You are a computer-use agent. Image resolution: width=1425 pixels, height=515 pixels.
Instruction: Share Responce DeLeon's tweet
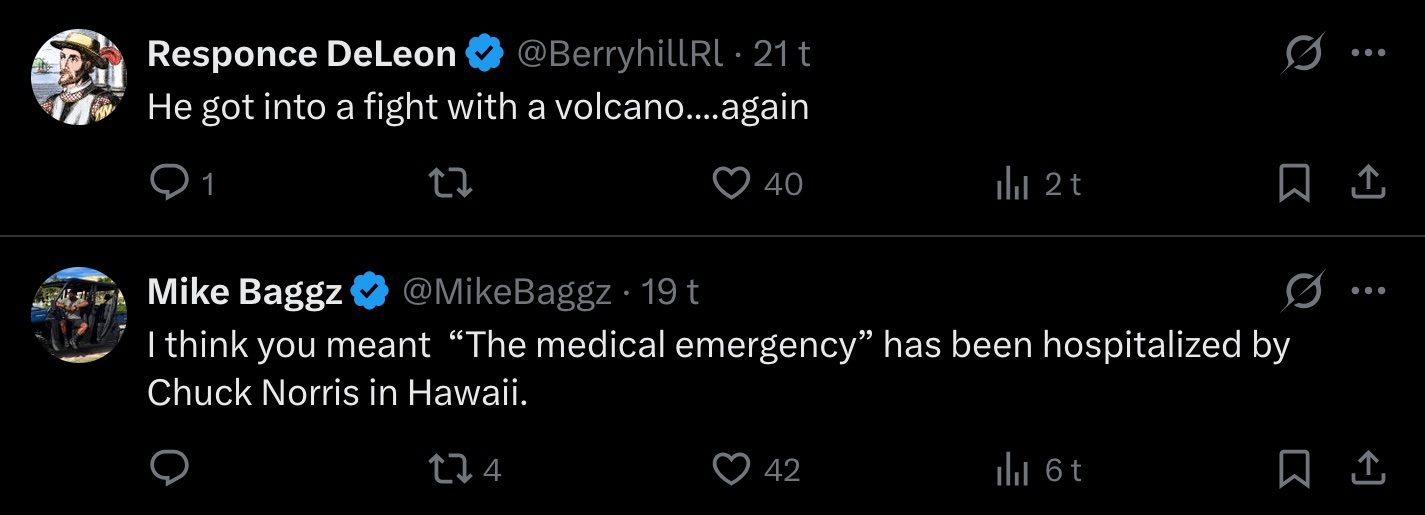click(x=1368, y=183)
